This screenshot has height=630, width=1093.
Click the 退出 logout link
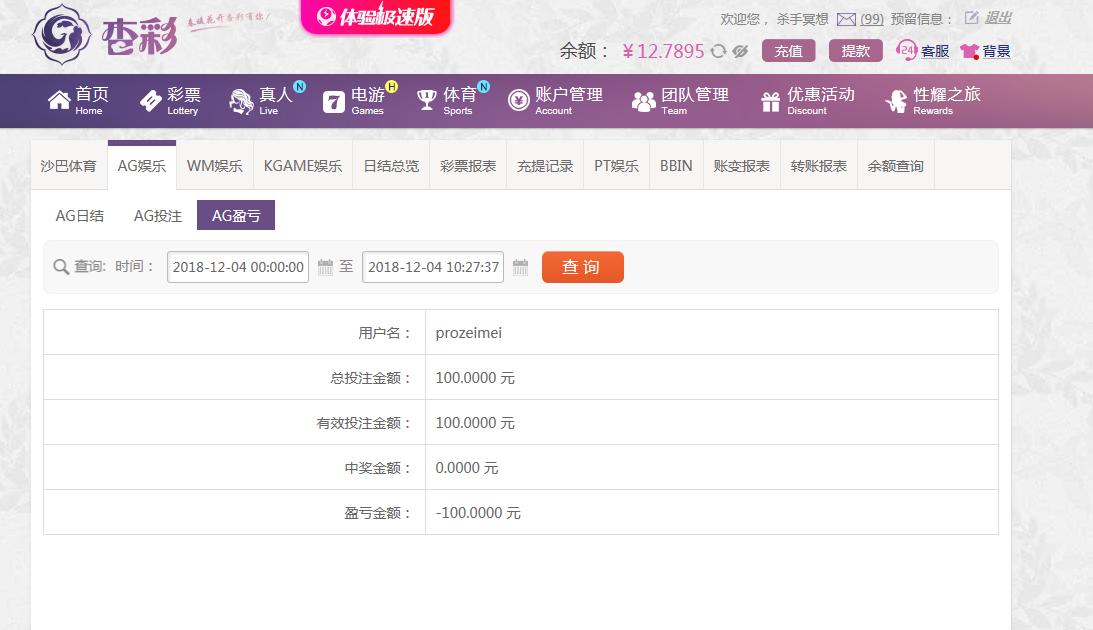point(998,18)
